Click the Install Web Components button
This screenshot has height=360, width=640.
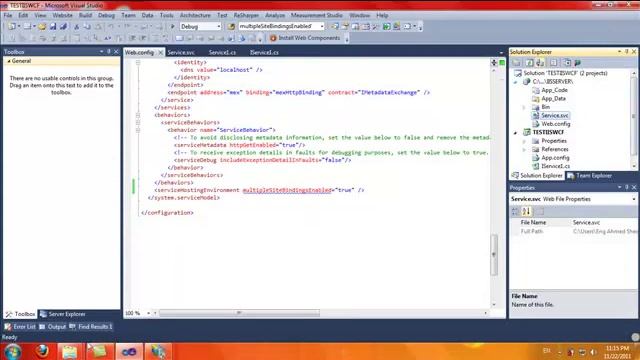click(x=304, y=38)
